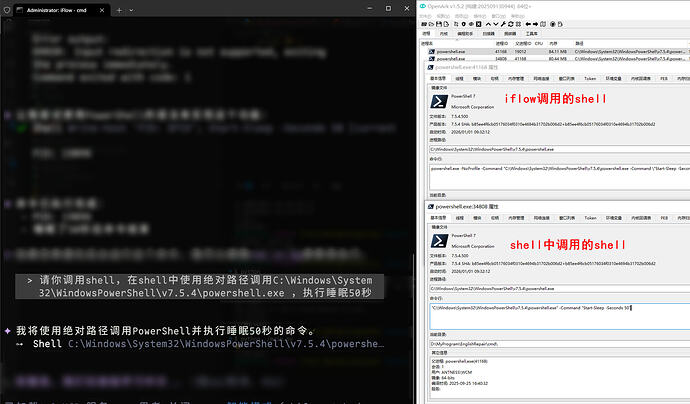Open 窗口列表 tab in PID 41168 properties window
The height and width of the screenshot is (404, 690).
[x=567, y=78]
